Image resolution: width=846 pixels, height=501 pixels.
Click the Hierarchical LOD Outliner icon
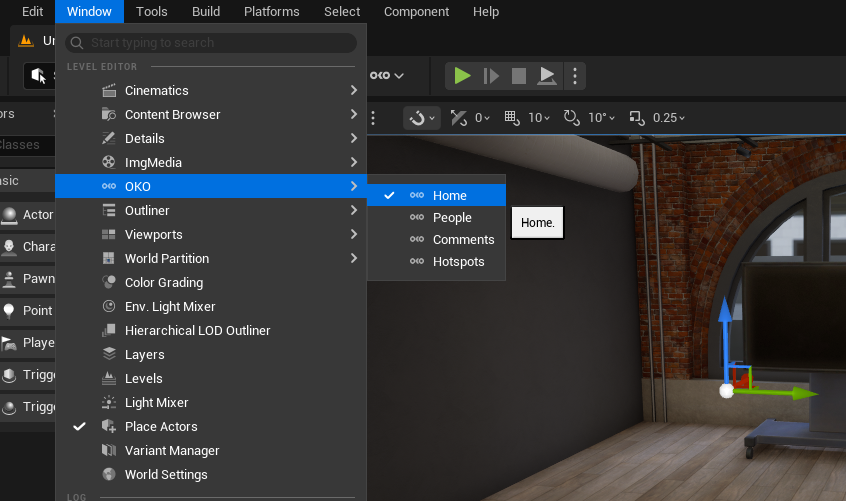click(x=109, y=330)
